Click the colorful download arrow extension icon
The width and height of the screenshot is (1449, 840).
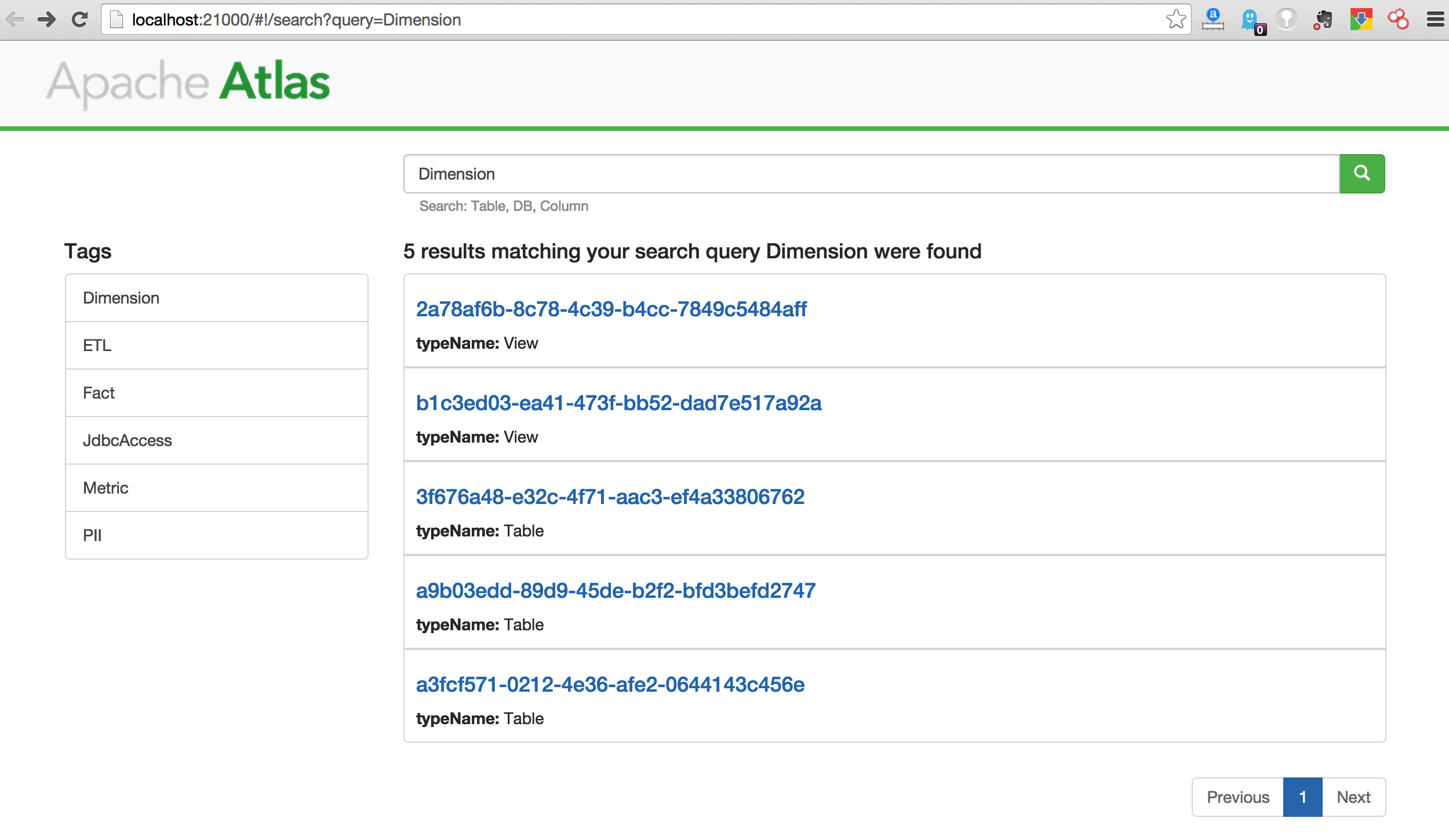tap(1360, 20)
